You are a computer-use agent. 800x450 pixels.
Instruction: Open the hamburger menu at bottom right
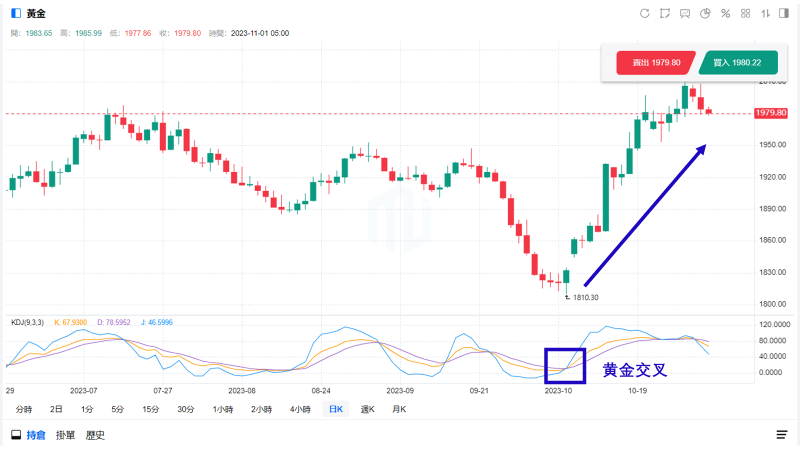click(x=782, y=435)
